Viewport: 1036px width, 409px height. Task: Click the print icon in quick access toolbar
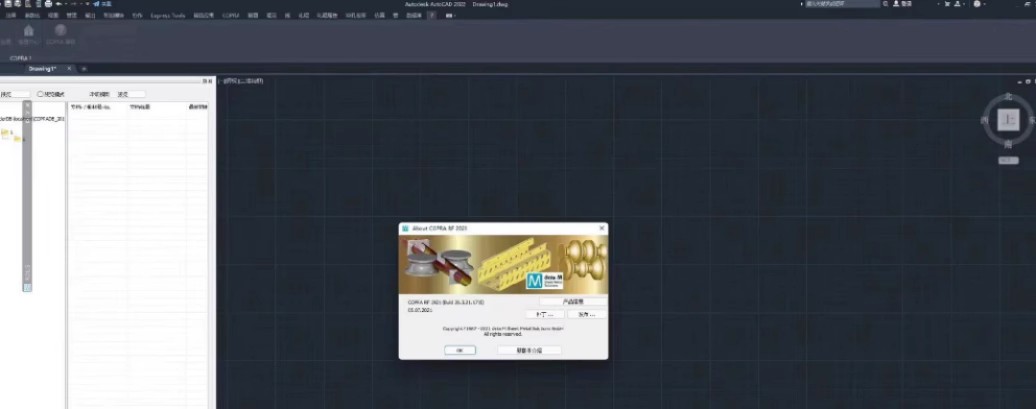tap(48, 4)
